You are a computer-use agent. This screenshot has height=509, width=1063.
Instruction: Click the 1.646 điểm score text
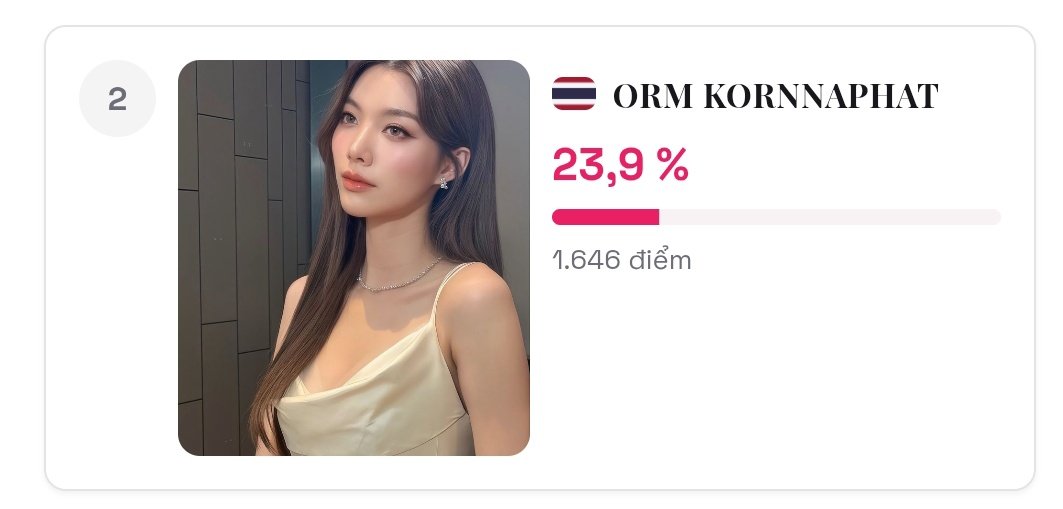click(622, 260)
